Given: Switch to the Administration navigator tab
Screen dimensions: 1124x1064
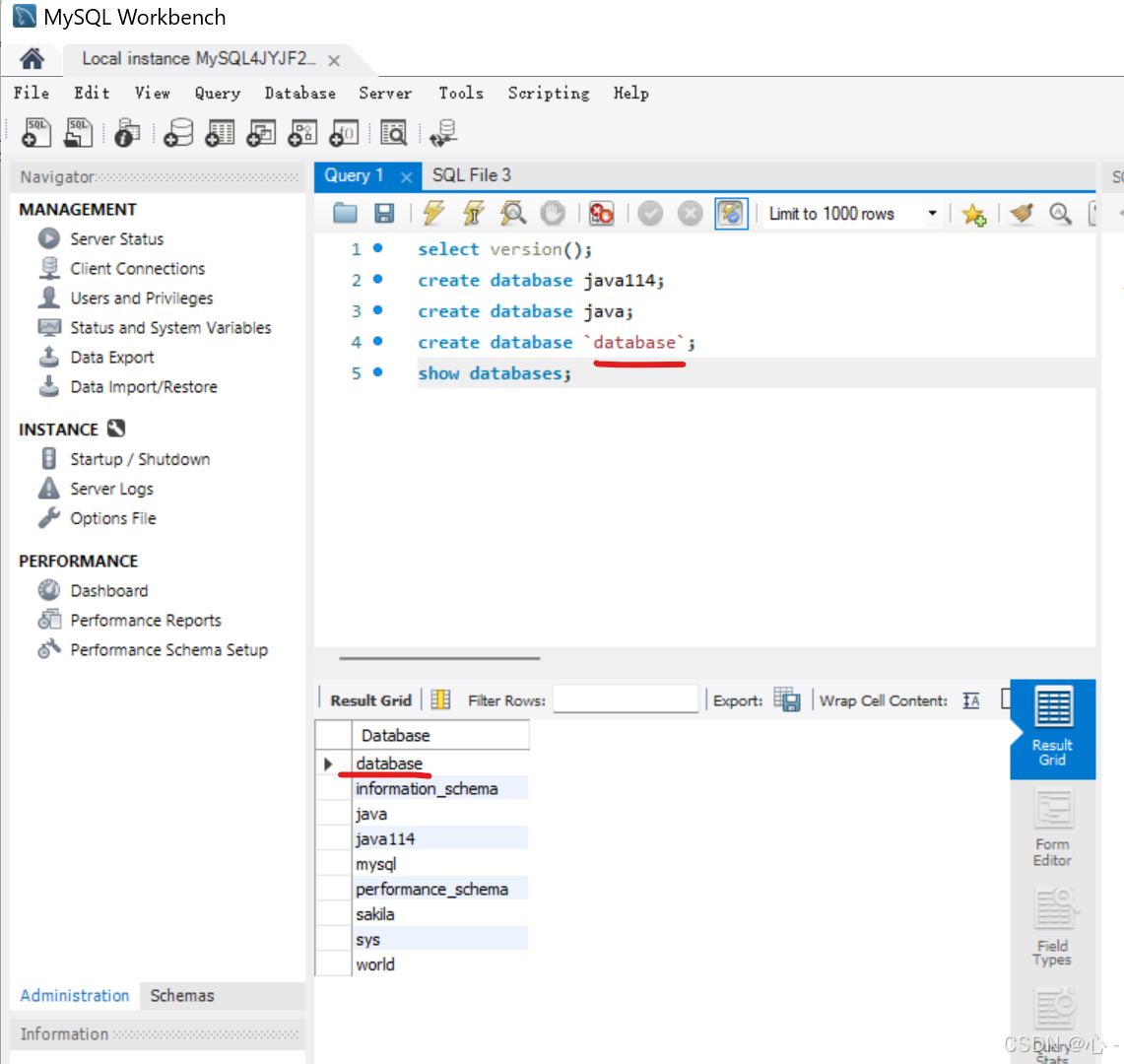Looking at the screenshot, I should [75, 996].
